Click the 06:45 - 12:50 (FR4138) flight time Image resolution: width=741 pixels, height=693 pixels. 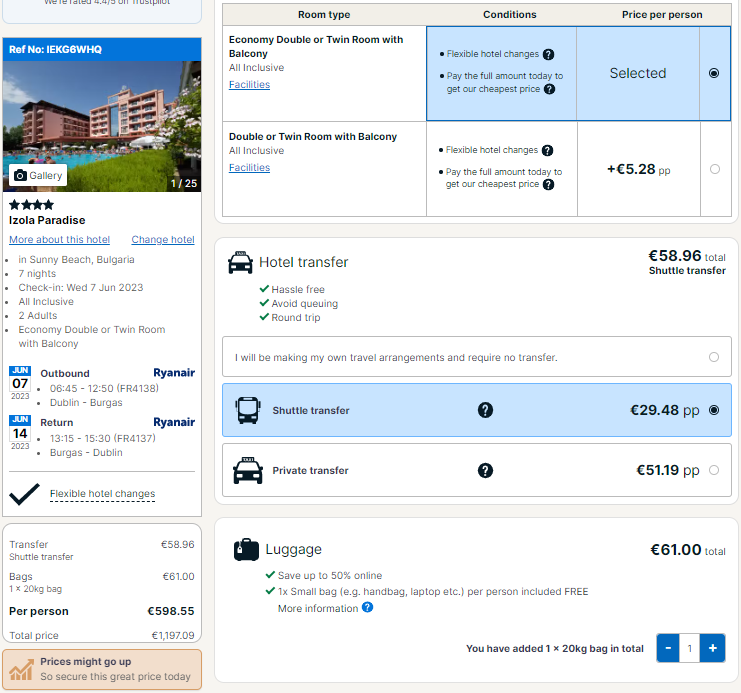(x=104, y=389)
